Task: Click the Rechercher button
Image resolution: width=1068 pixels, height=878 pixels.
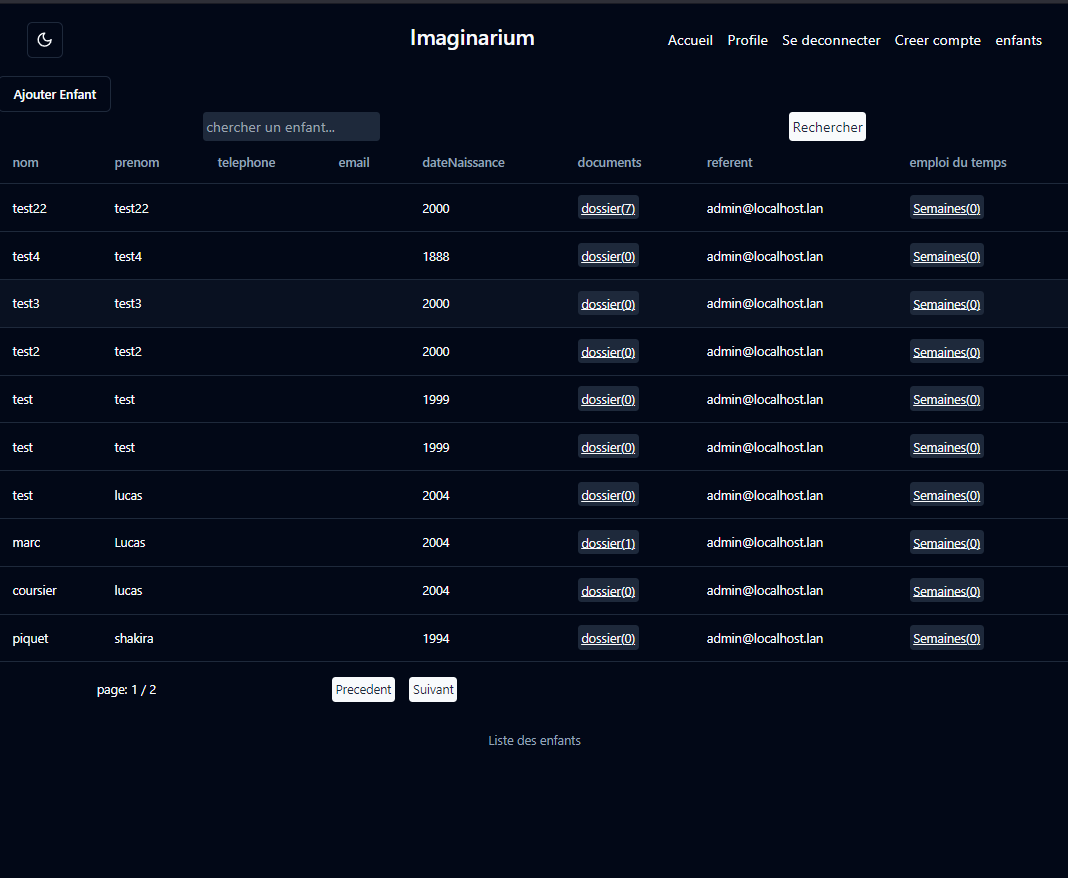Action: (827, 127)
